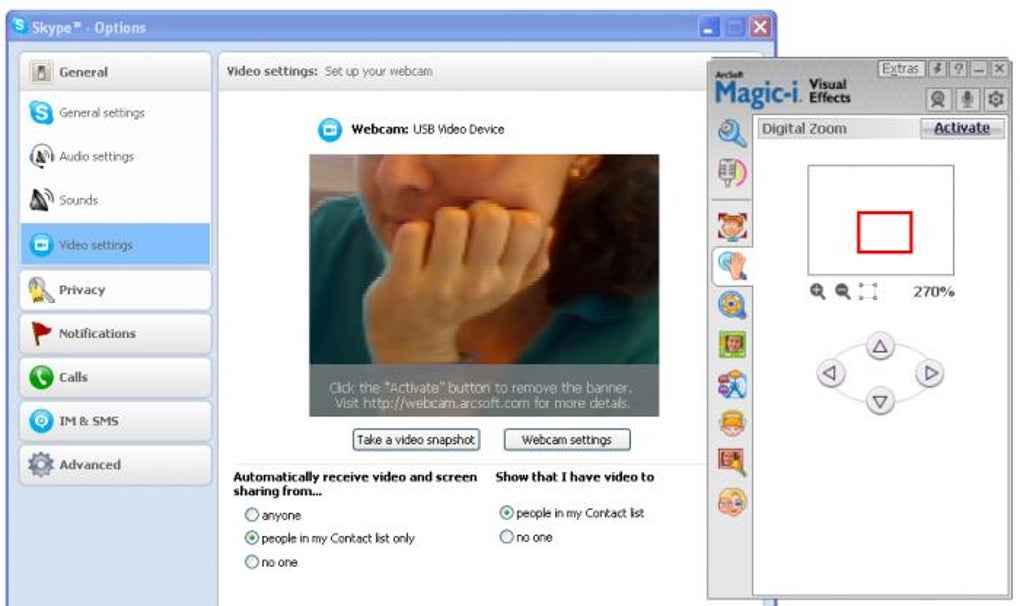Click the Activate button in Magic-i
The width and height of the screenshot is (1020, 606).
(962, 128)
